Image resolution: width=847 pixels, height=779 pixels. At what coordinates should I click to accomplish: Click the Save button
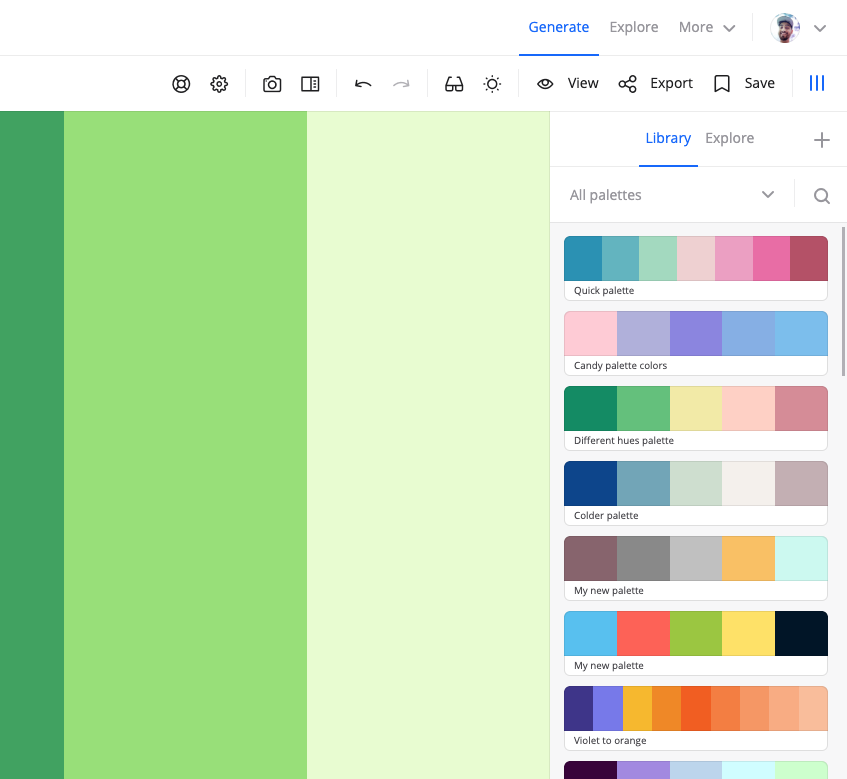pos(744,83)
